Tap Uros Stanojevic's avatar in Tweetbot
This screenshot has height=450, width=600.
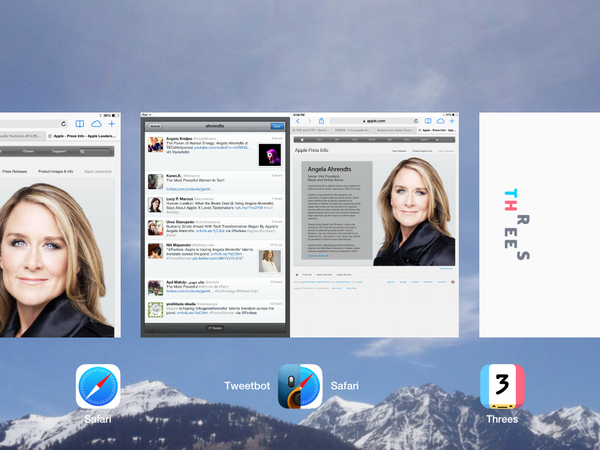coord(155,228)
